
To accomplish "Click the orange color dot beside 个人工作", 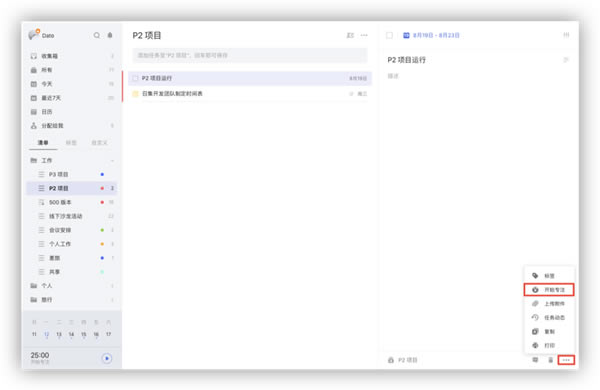I will pyautogui.click(x=102, y=244).
